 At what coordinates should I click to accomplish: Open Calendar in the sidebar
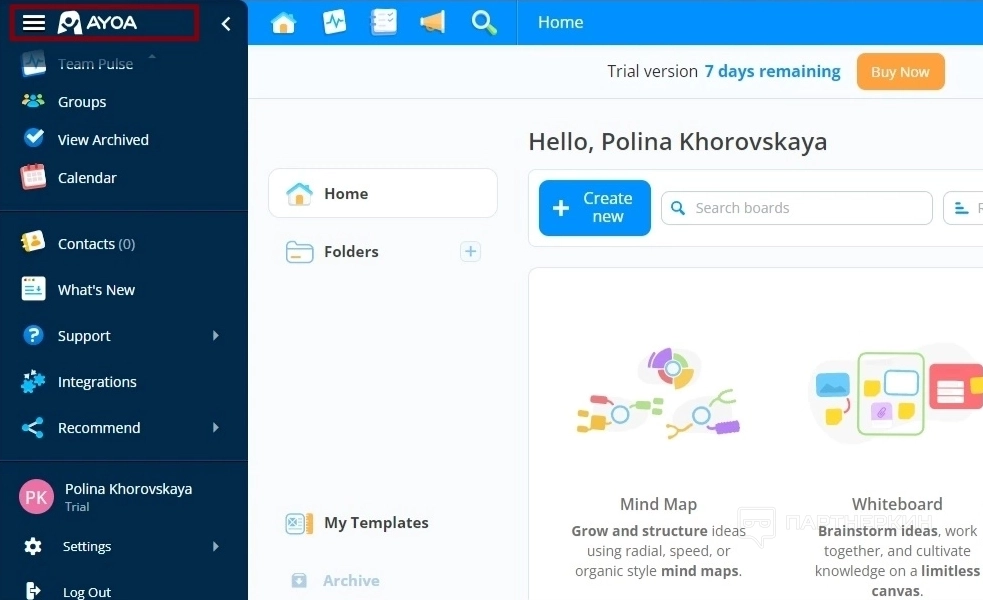pyautogui.click(x=87, y=178)
